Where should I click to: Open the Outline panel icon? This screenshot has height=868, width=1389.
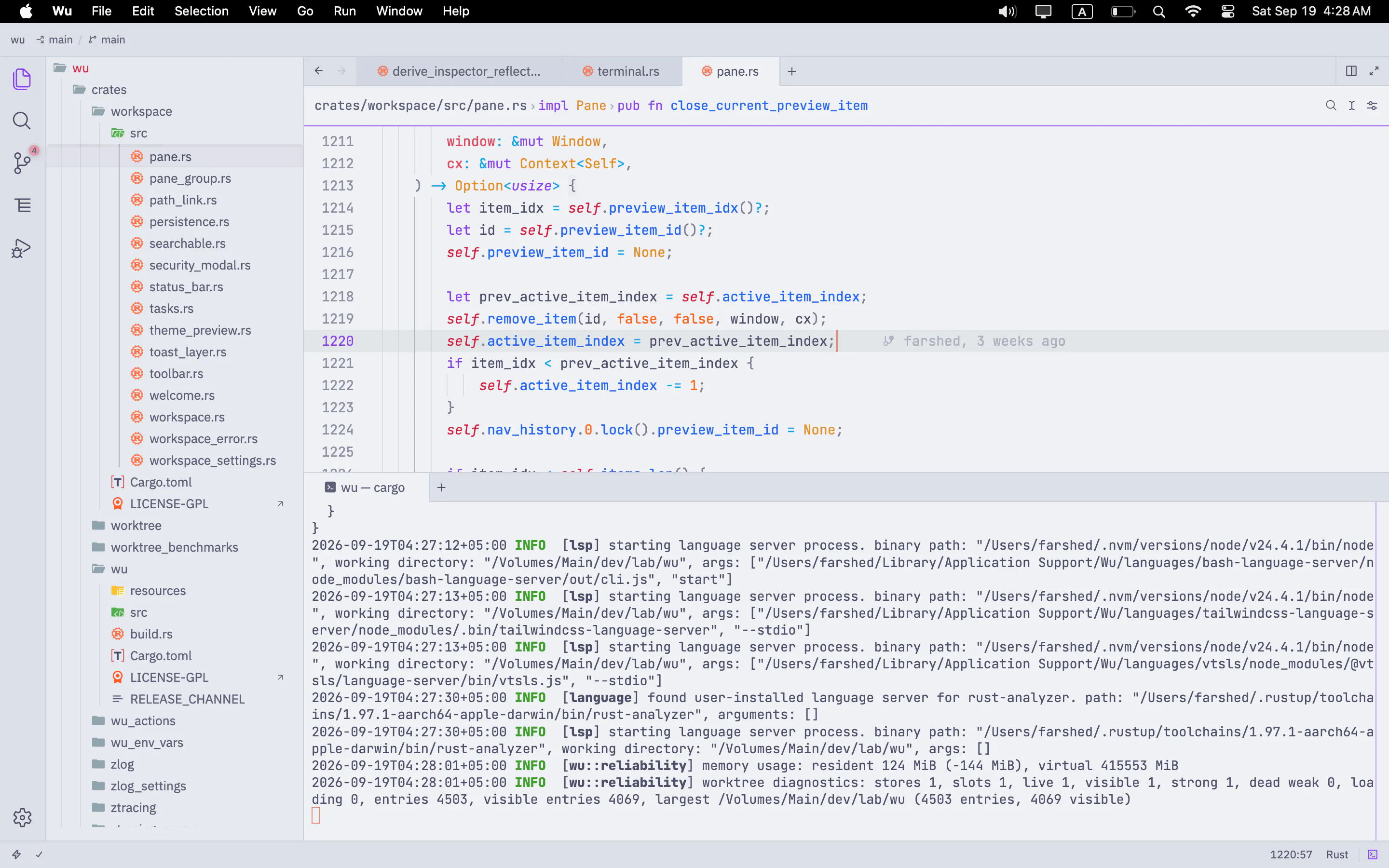[22, 205]
